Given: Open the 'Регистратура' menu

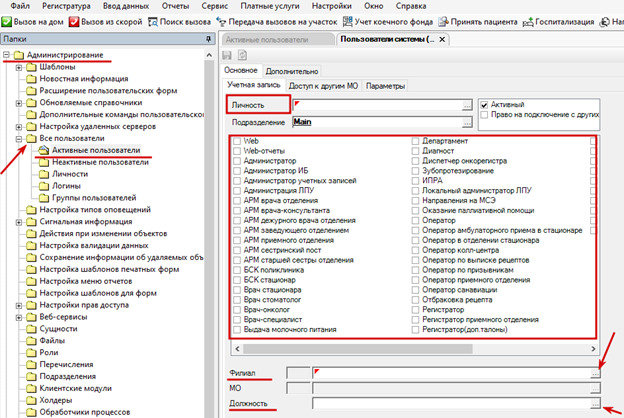Looking at the screenshot, I should (x=66, y=6).
